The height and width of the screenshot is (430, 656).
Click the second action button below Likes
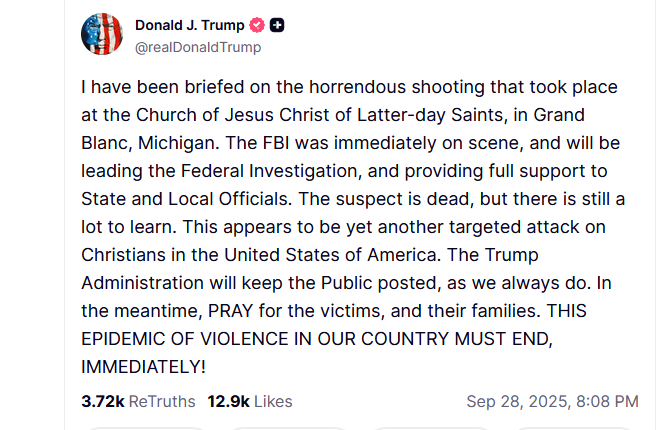click(x=288, y=428)
